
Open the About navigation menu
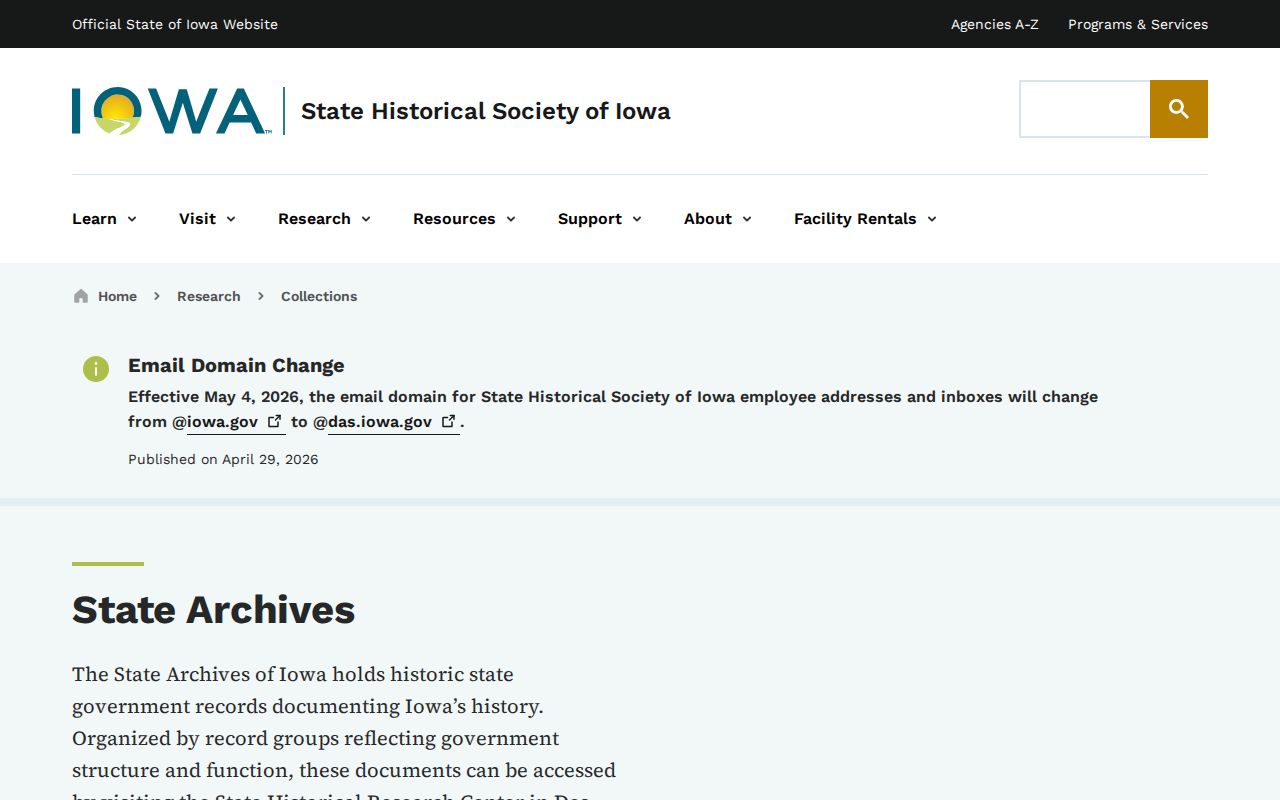[x=717, y=219]
